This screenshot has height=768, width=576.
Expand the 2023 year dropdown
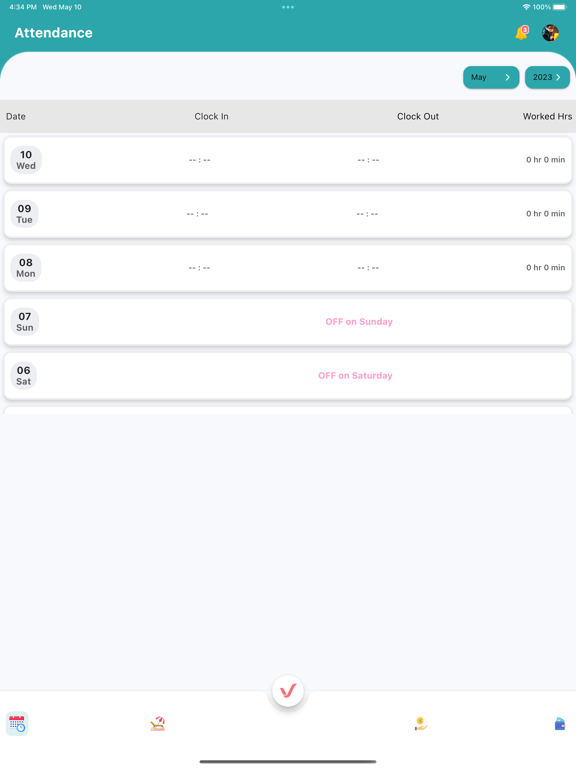[547, 77]
